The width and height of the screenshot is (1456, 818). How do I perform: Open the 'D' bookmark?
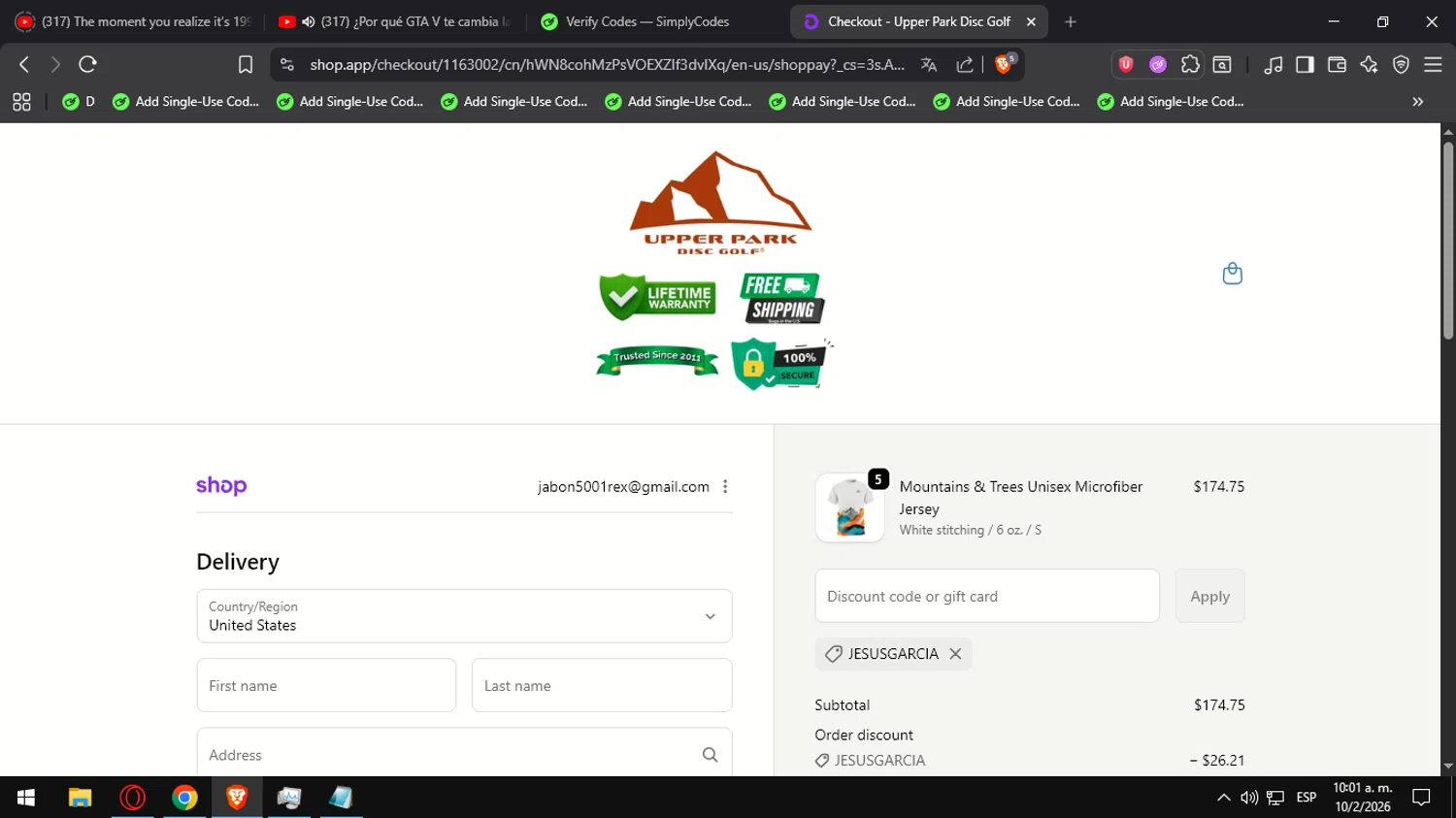[79, 101]
